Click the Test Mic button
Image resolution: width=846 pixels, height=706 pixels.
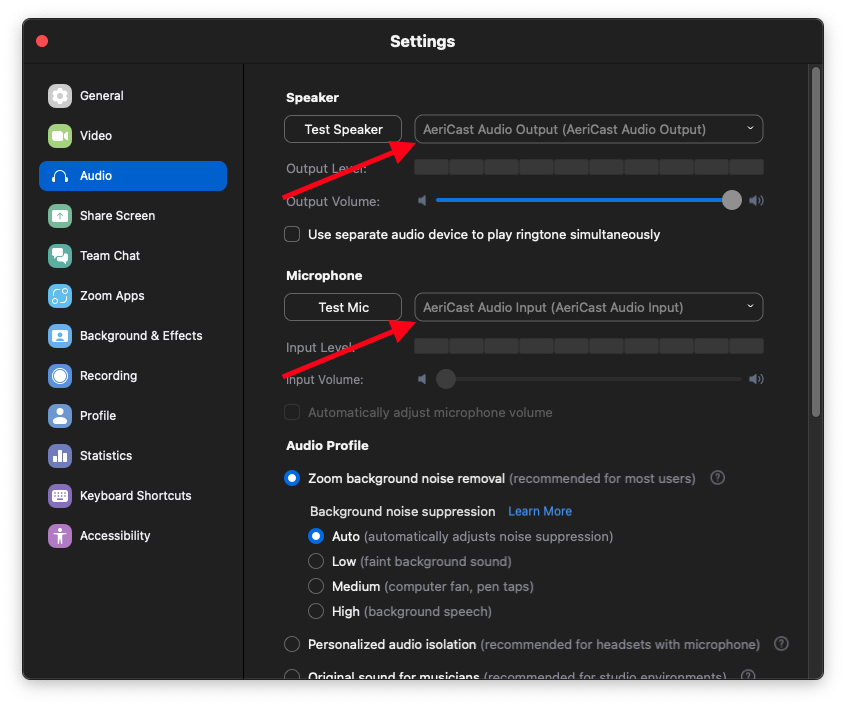(x=343, y=307)
